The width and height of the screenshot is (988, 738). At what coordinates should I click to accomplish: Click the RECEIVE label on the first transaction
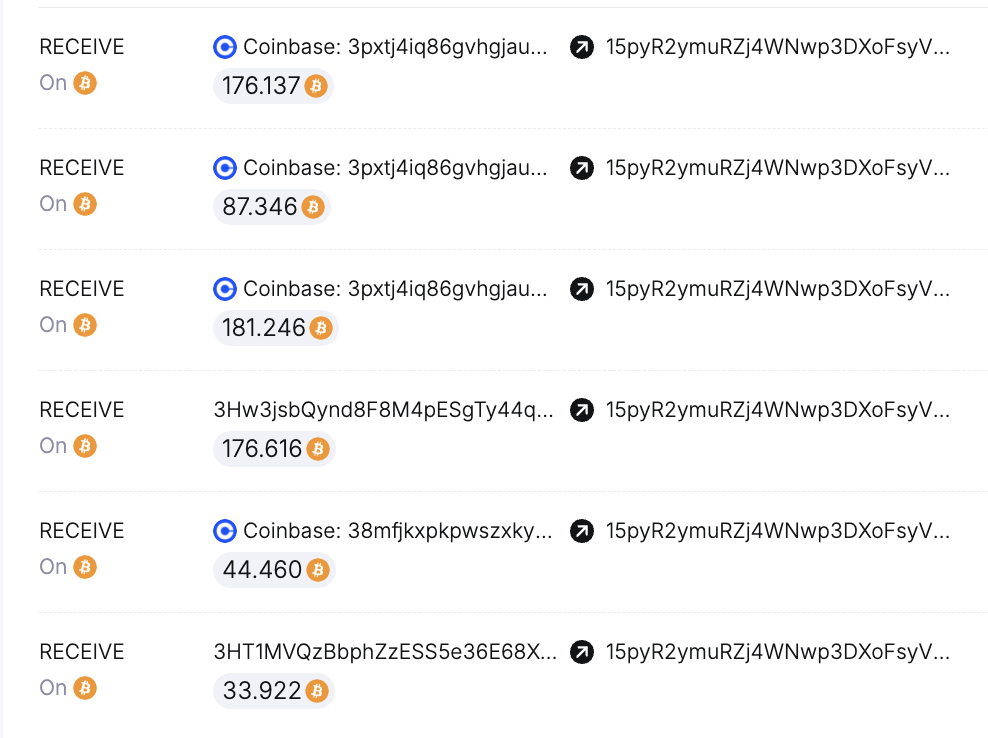(x=81, y=46)
